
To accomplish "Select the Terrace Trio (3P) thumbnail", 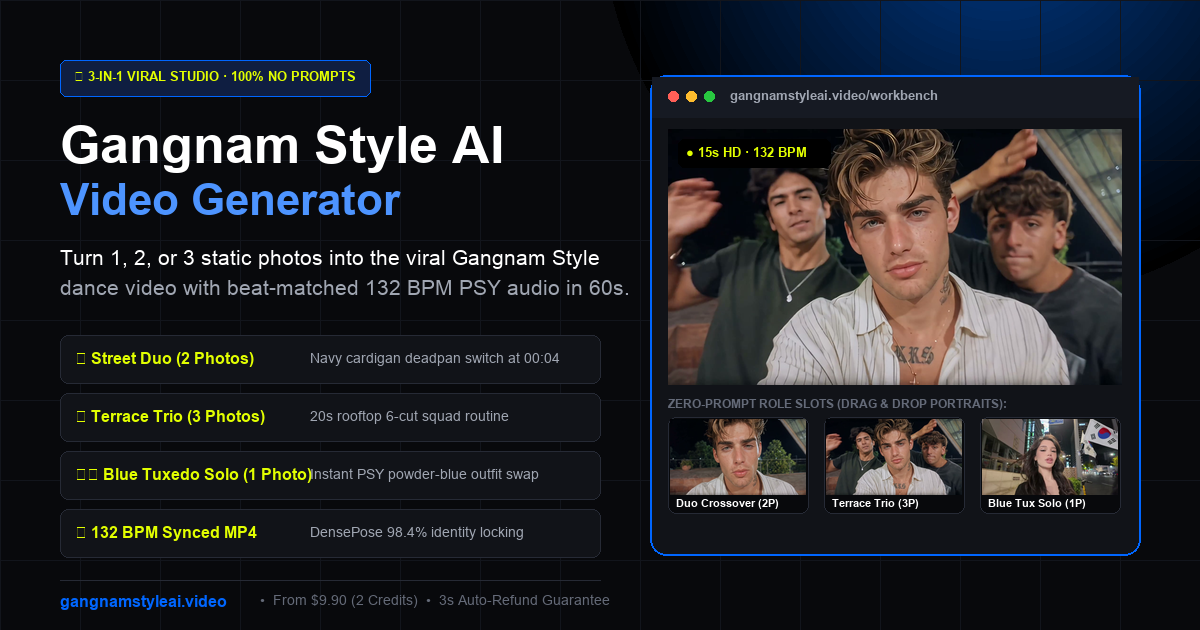I will tap(894, 466).
